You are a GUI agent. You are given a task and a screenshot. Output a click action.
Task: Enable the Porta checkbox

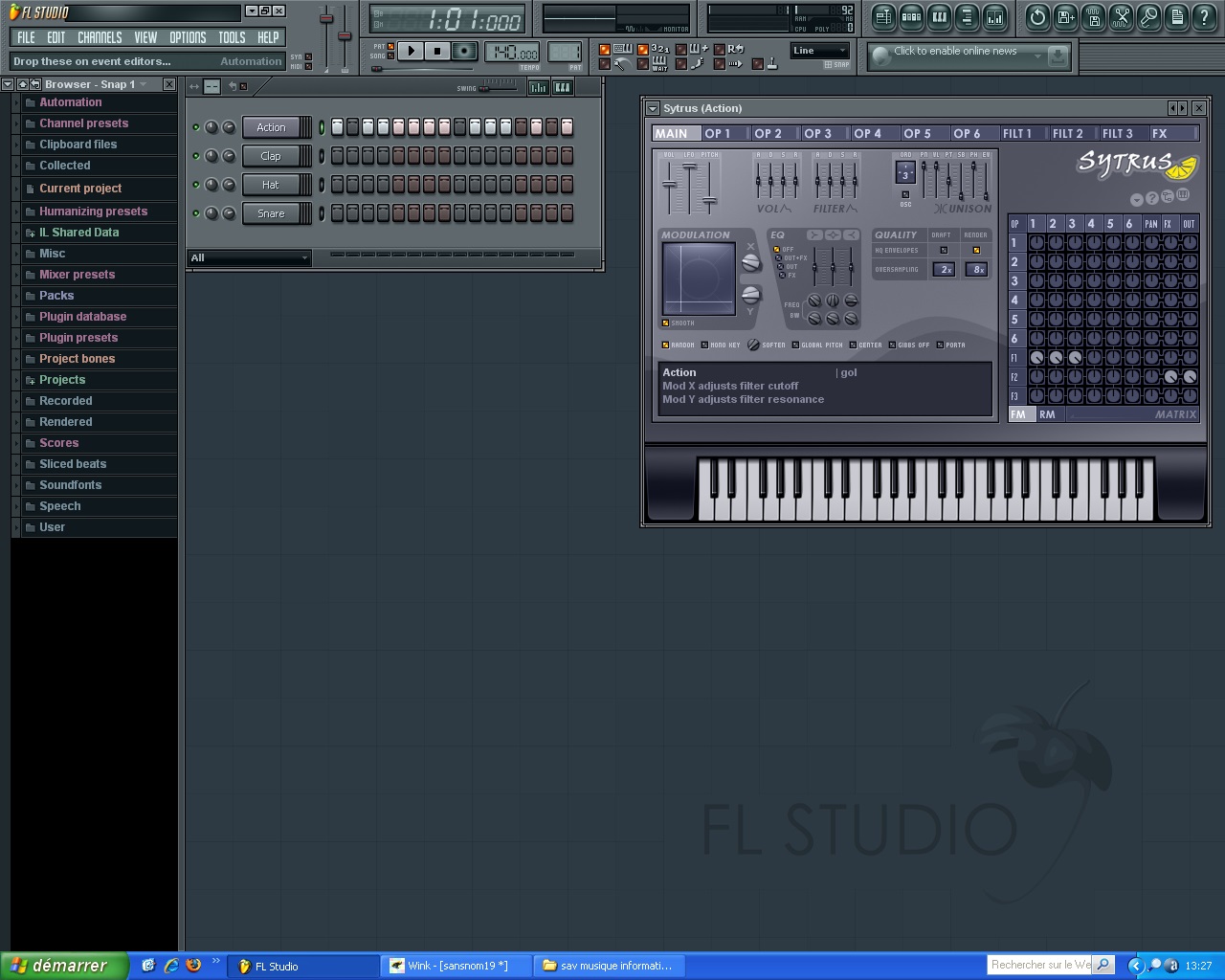[940, 345]
